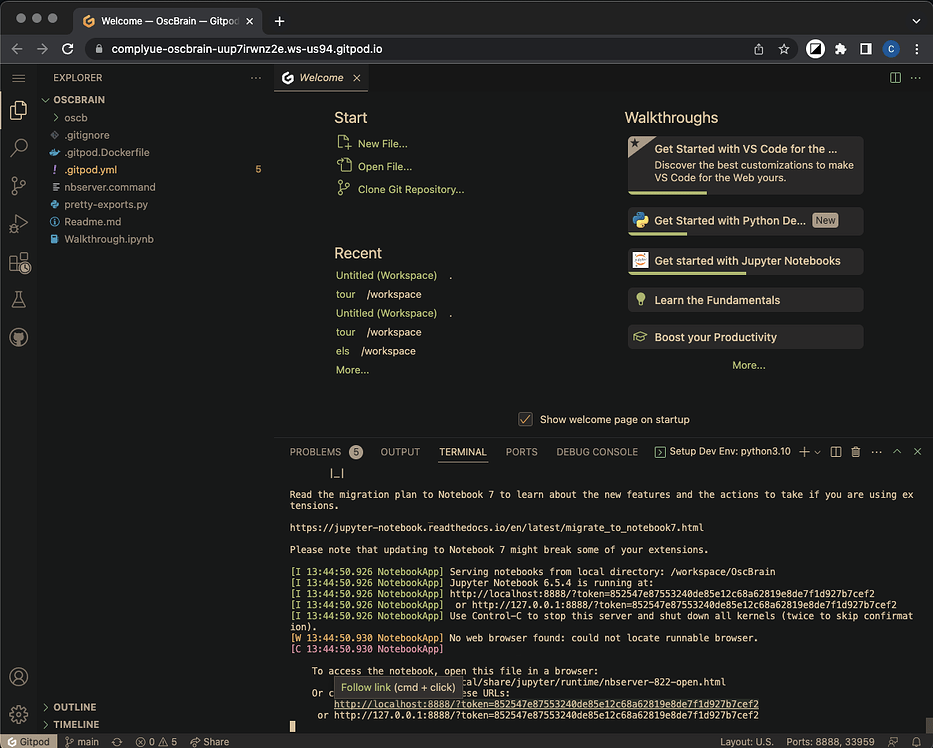Click the Manage gear icon
933x748 pixels.
coord(18,714)
